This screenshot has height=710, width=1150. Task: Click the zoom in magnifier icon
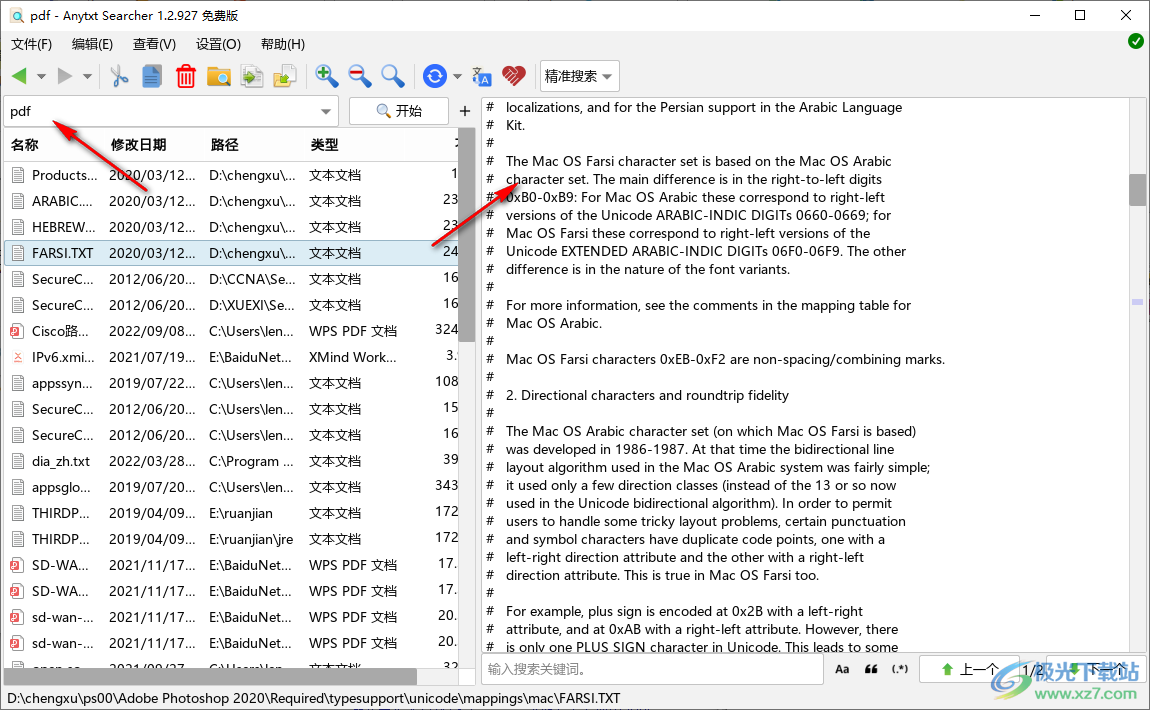[326, 75]
